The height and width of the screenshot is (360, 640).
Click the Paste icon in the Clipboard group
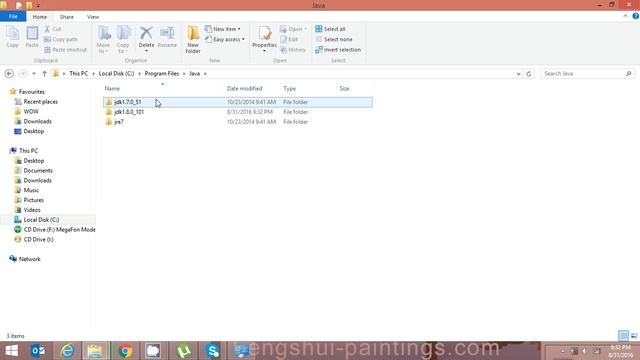[32, 34]
